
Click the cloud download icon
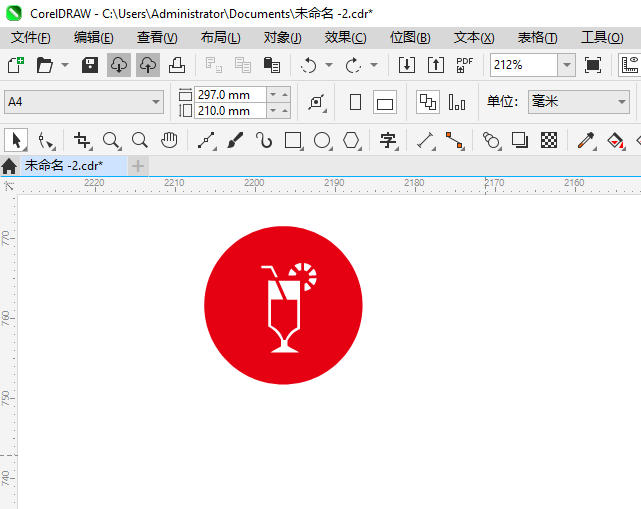click(119, 65)
